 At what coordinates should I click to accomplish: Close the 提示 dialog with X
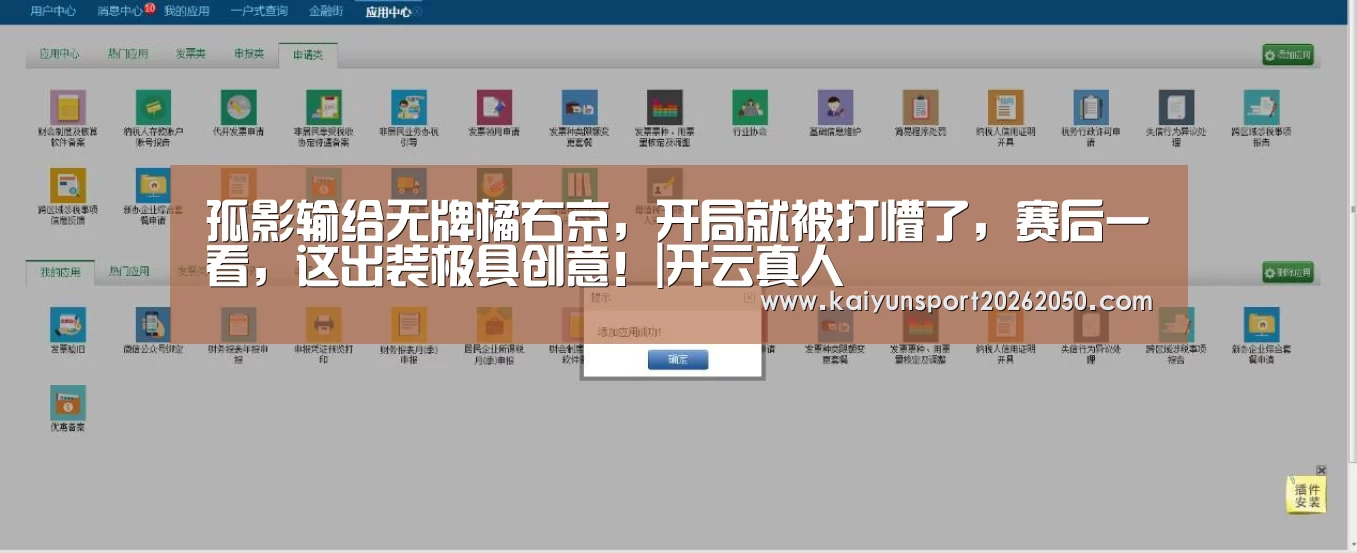(x=748, y=297)
